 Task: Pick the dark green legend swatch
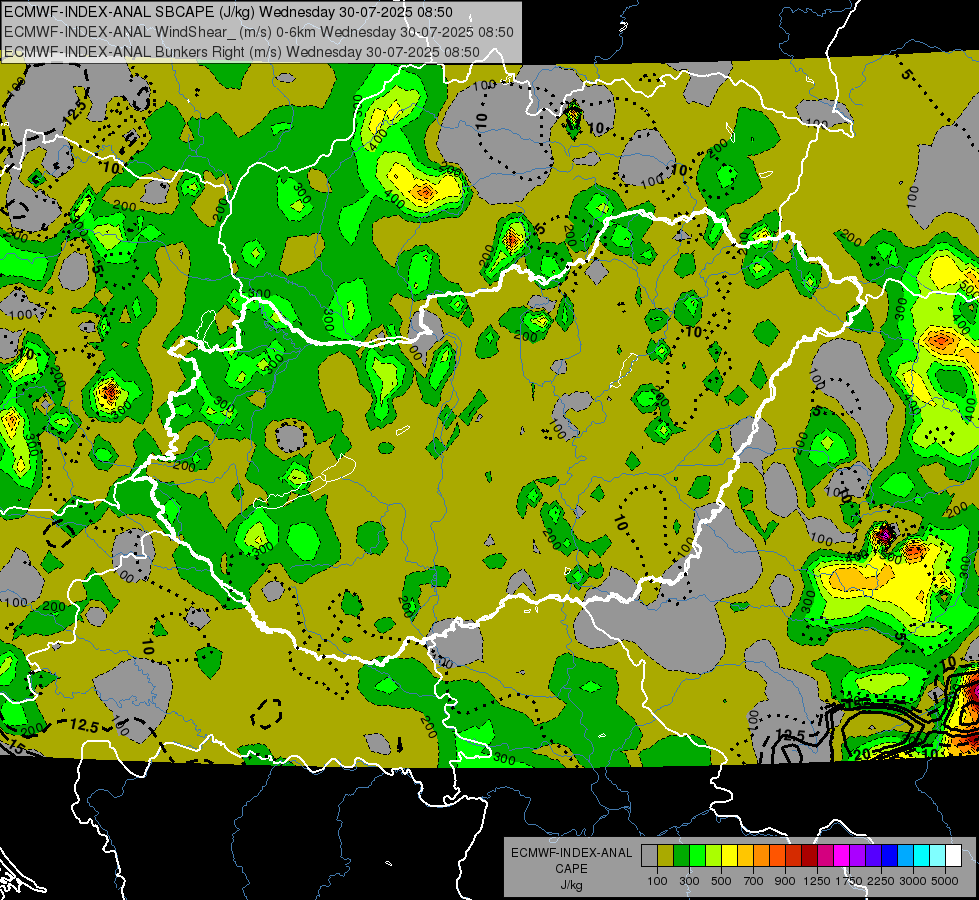coord(681,856)
